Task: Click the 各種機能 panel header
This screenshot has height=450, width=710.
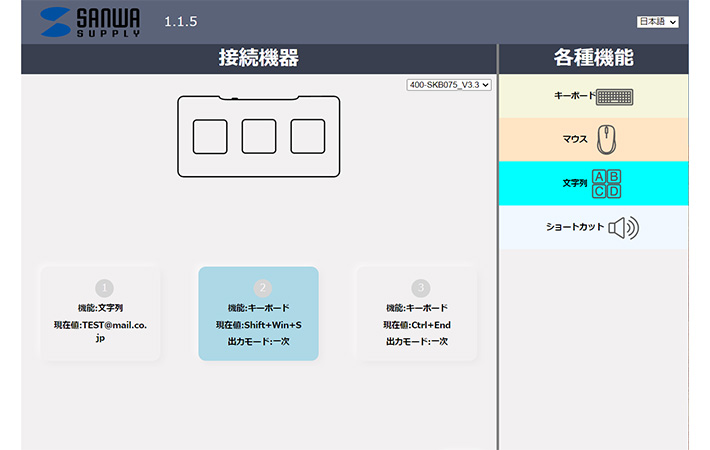Action: pos(593,58)
